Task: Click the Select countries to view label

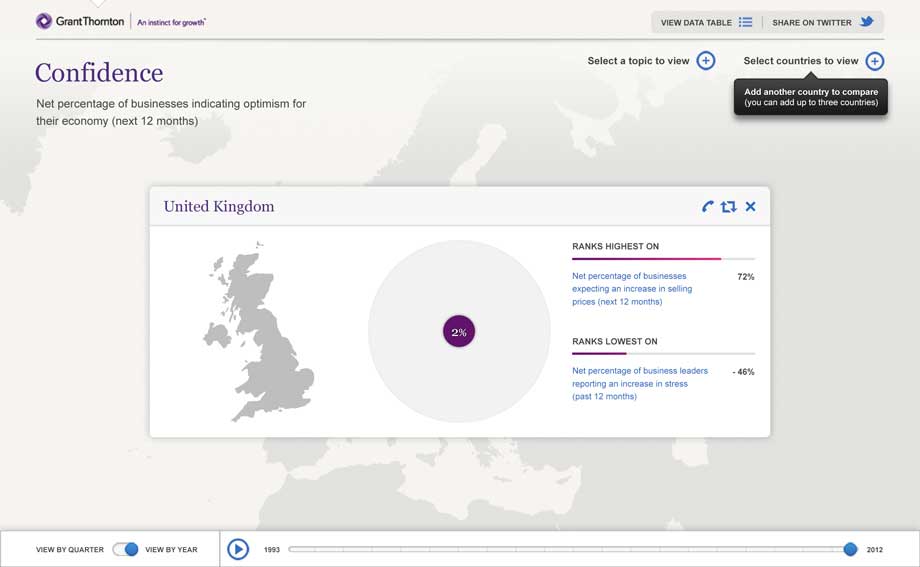Action: tap(800, 61)
